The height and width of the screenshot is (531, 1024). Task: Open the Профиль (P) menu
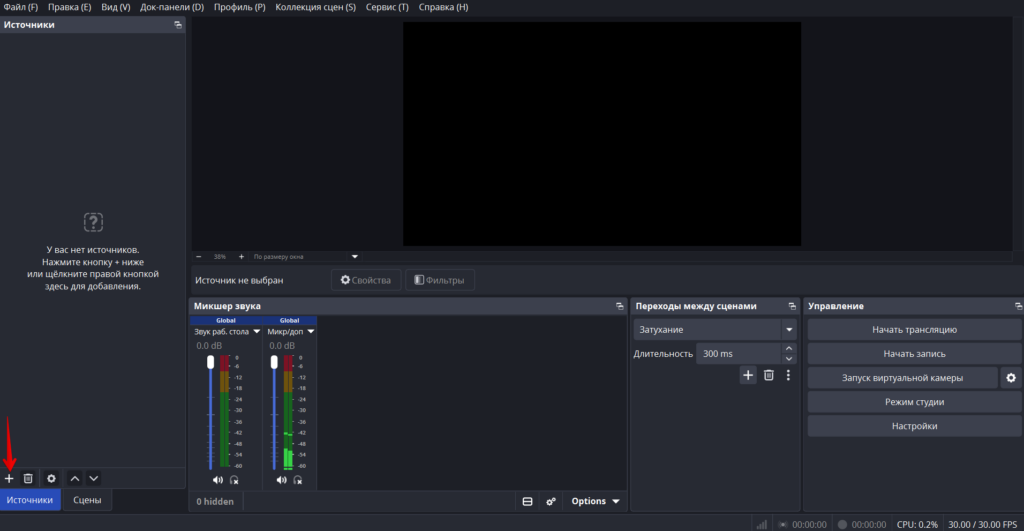pos(240,7)
